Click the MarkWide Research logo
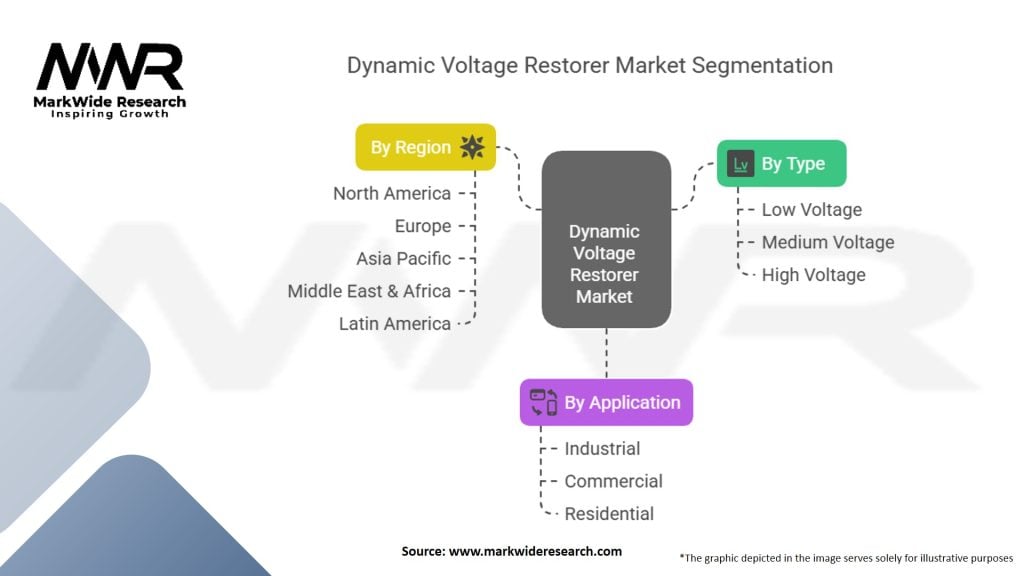Image resolution: width=1024 pixels, height=576 pixels. pyautogui.click(x=110, y=80)
